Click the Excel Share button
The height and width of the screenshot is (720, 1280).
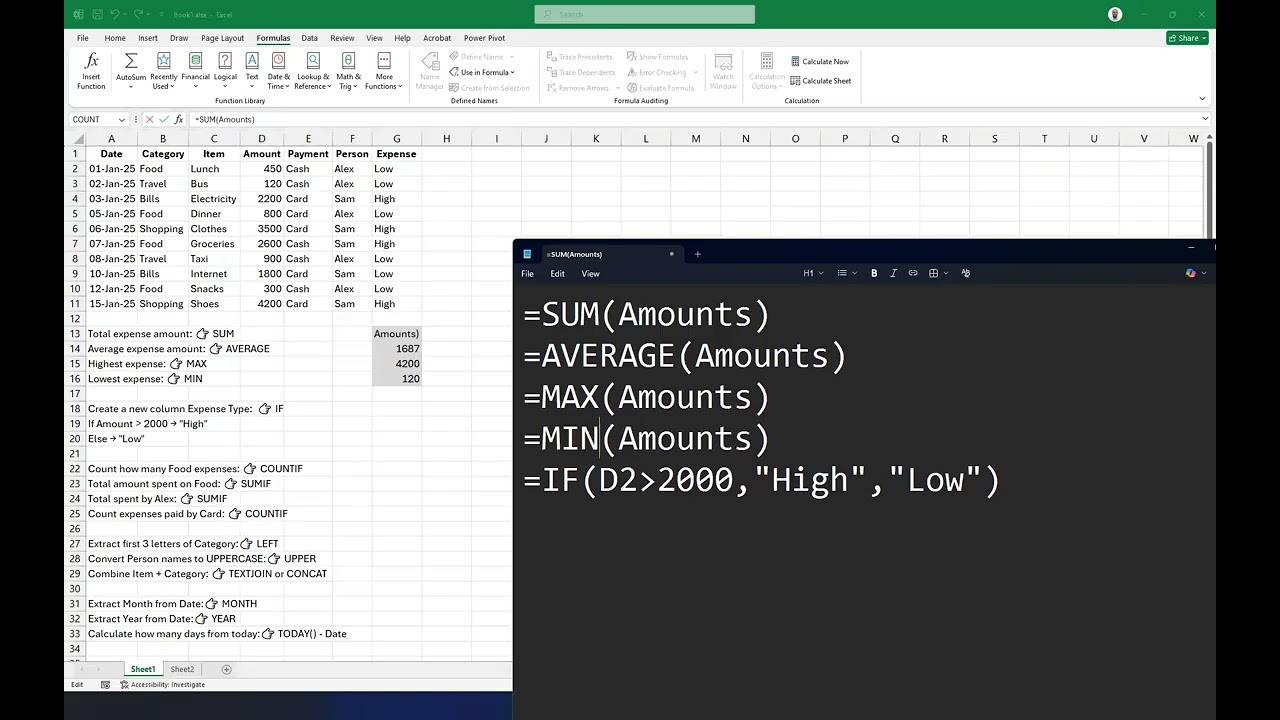1187,38
